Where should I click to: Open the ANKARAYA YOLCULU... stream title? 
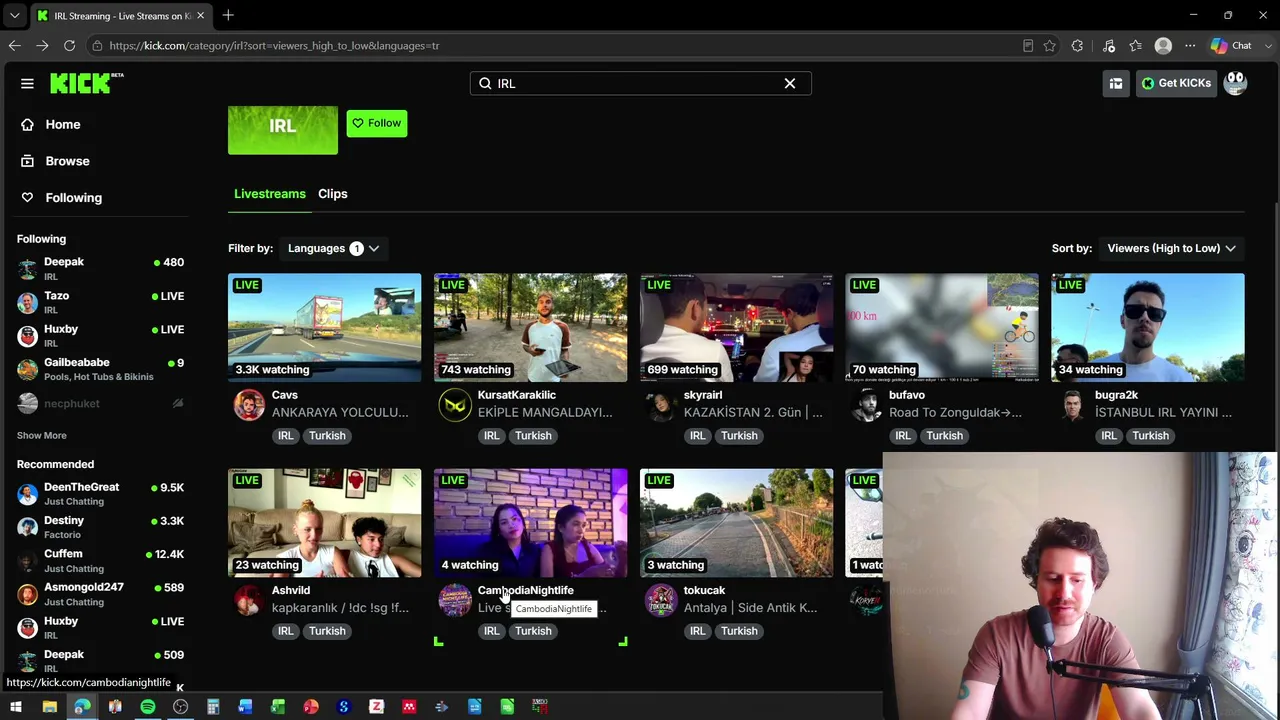340,412
